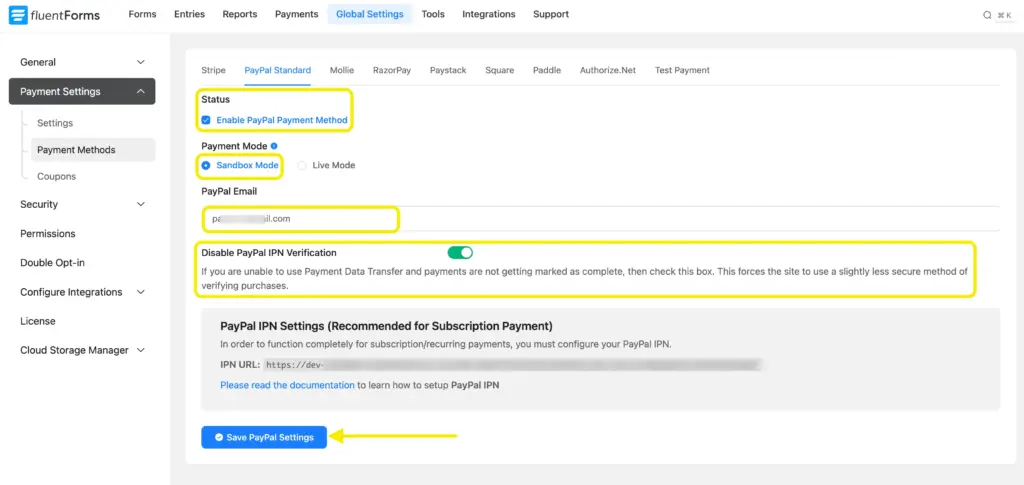Image resolution: width=1024 pixels, height=485 pixels.
Task: Toggle Disable PayPal IPN Verification switch
Action: click(x=460, y=253)
